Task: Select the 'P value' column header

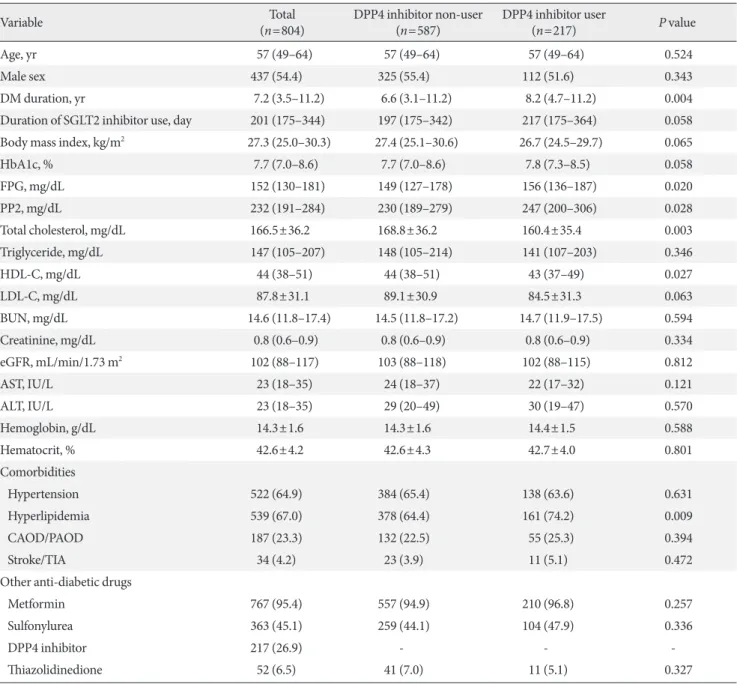Action: (677, 23)
